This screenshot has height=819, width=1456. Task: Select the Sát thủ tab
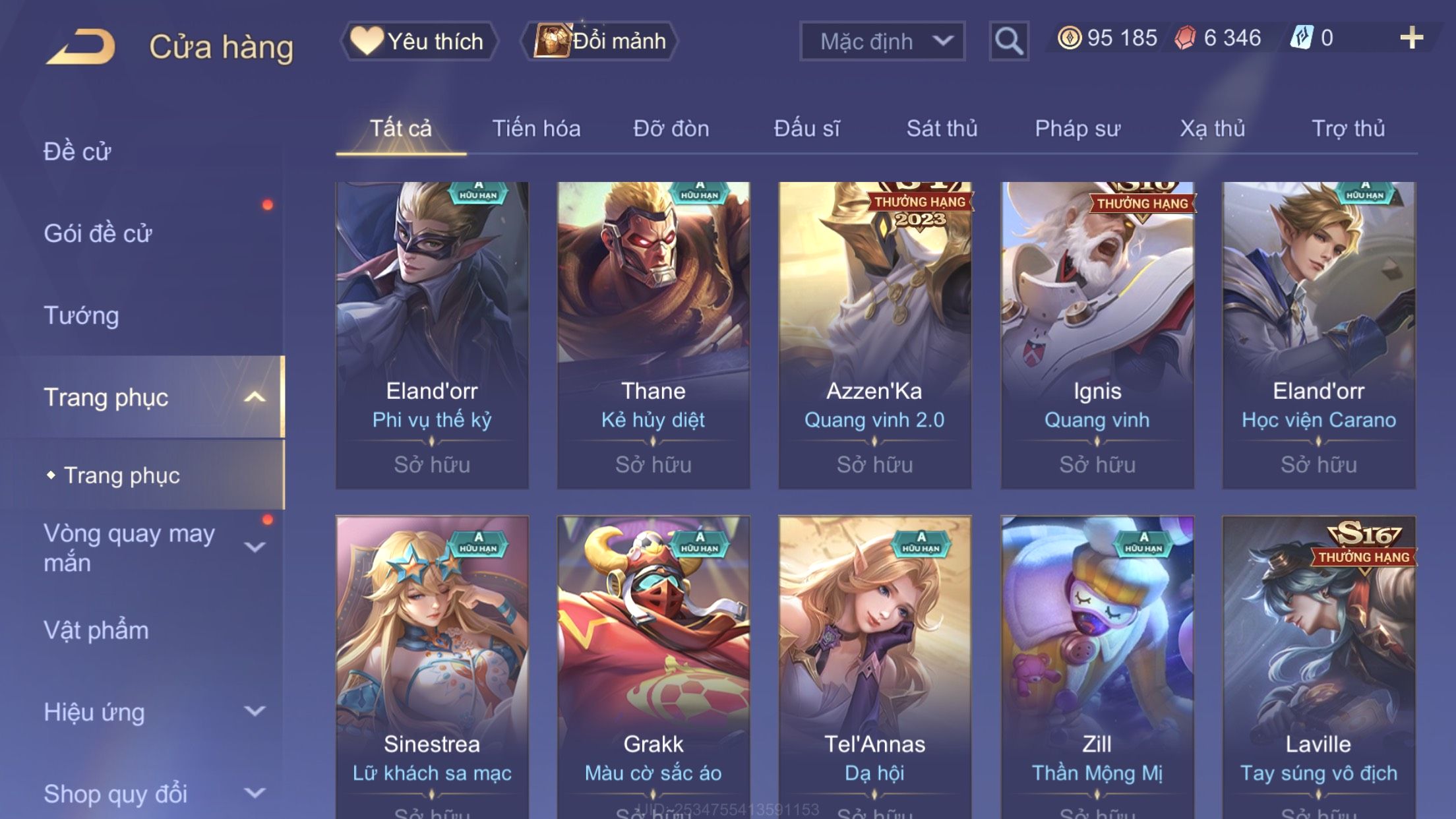[x=942, y=129]
